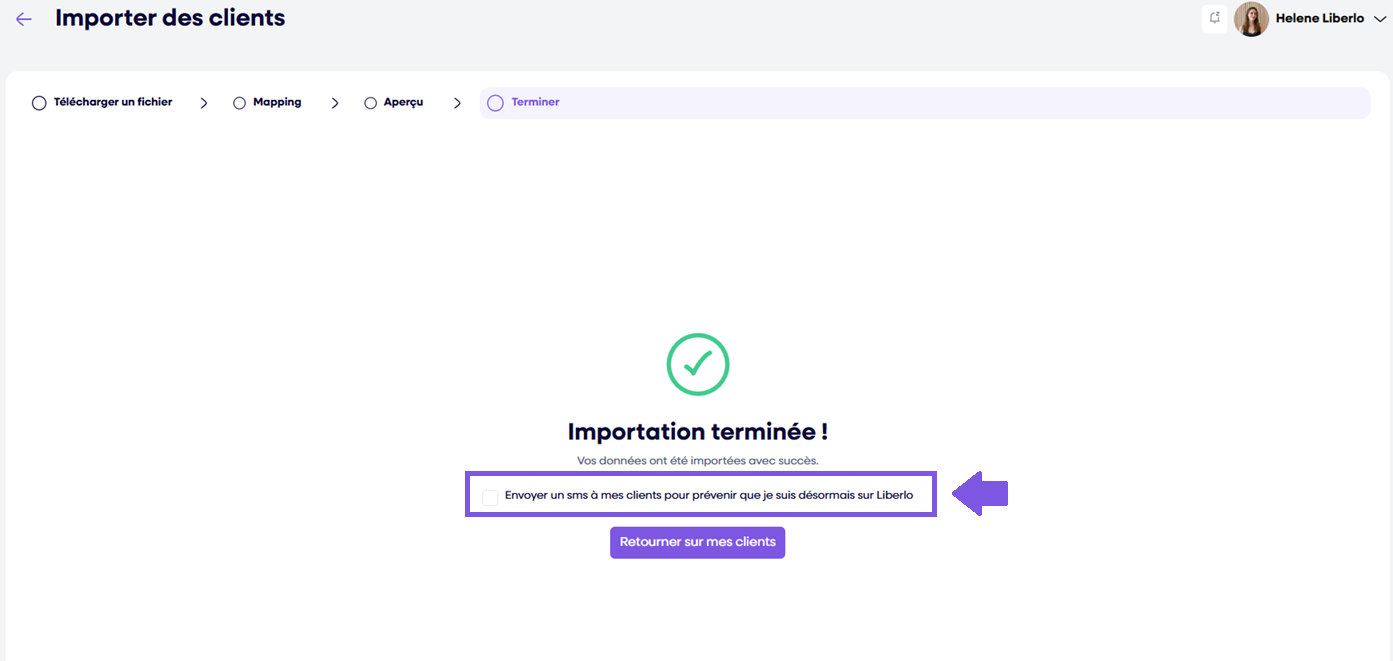Viewport: 1393px width, 661px height.
Task: Click the chevron before the Terminer step
Action: pos(458,102)
